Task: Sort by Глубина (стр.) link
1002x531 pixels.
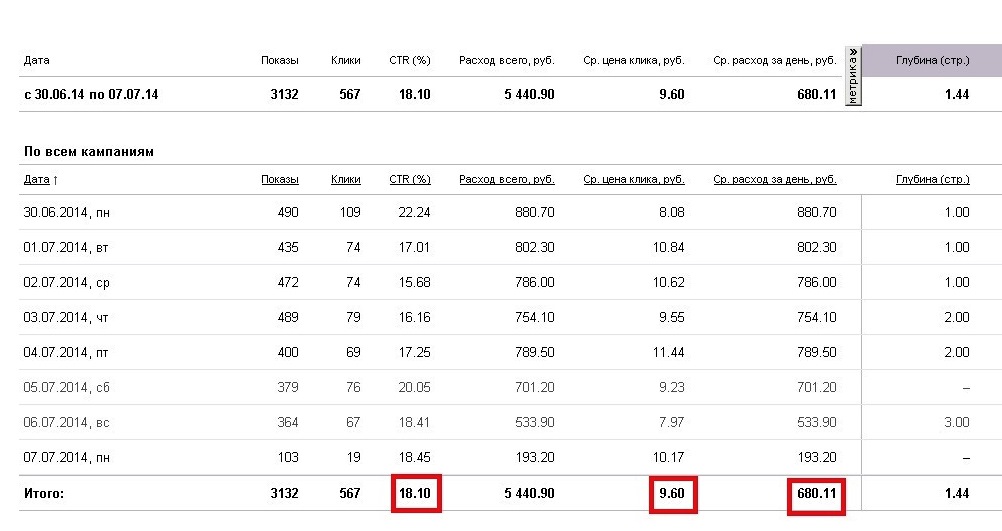Action: pos(932,180)
